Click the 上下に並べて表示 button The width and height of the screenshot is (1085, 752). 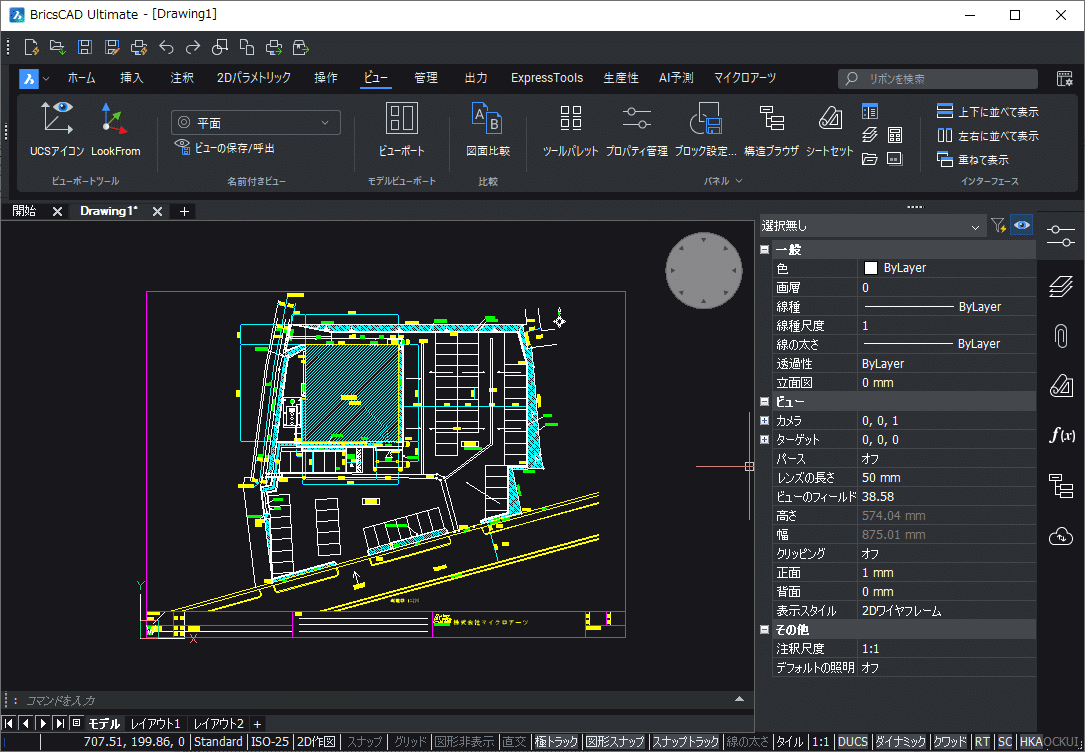click(x=987, y=112)
